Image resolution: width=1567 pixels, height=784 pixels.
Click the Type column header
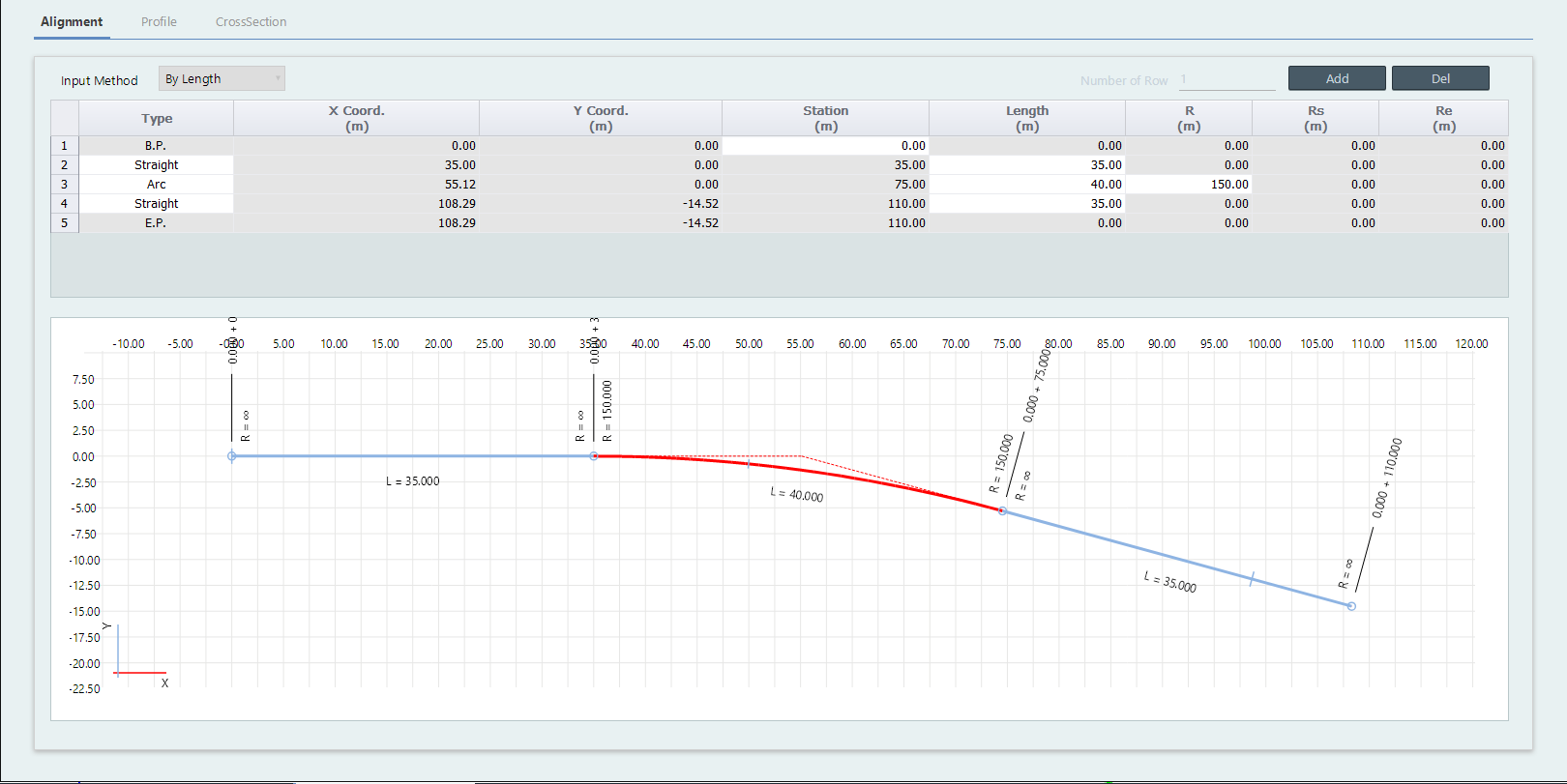(157, 118)
